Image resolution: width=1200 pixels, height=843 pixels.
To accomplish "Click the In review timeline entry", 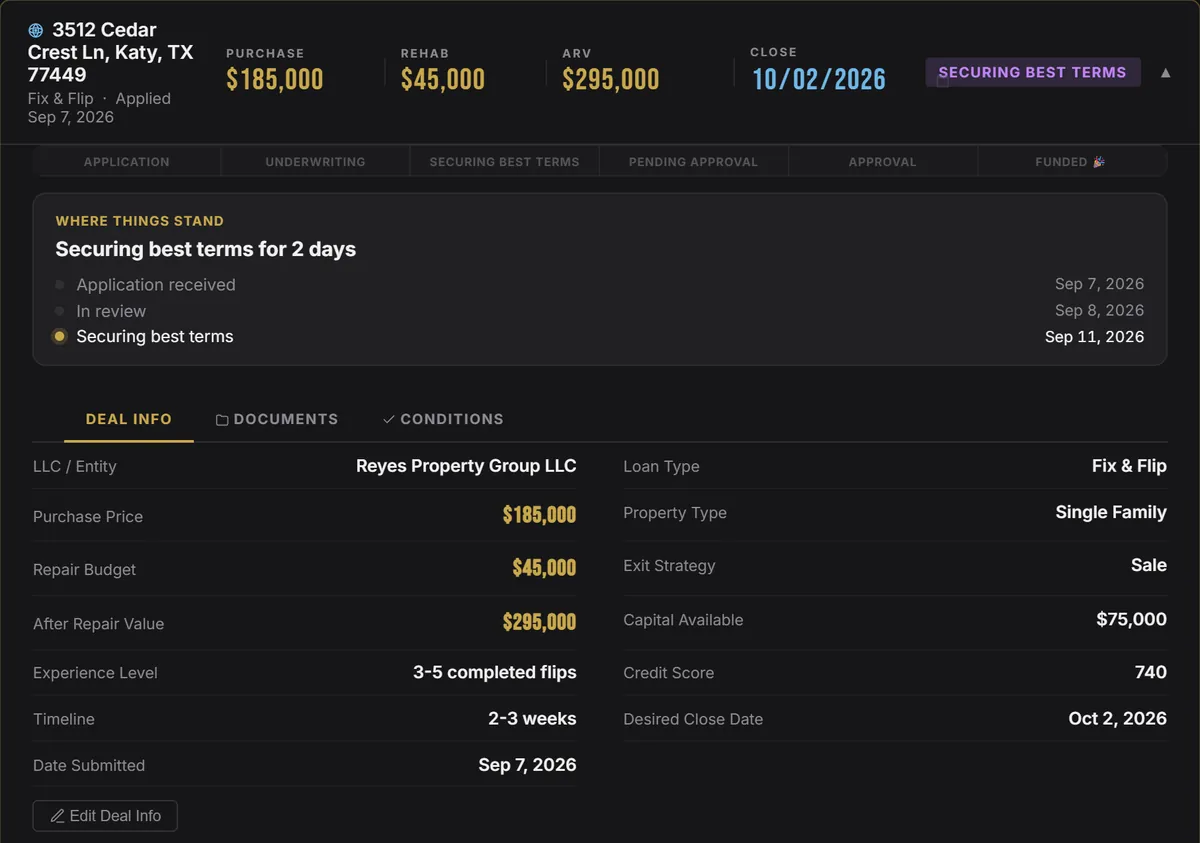I will 111,311.
